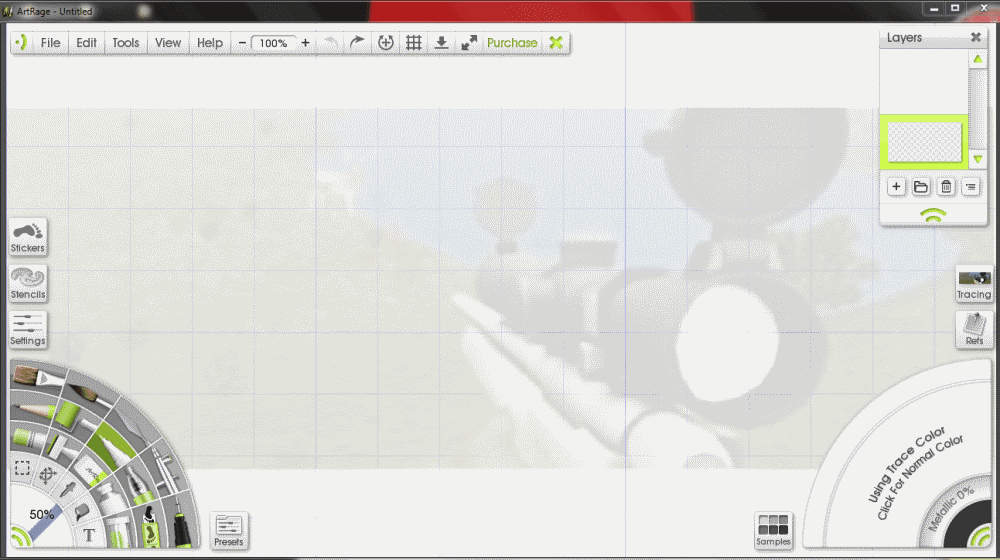Zoom in with the plus button
The image size is (1000, 560).
point(305,43)
